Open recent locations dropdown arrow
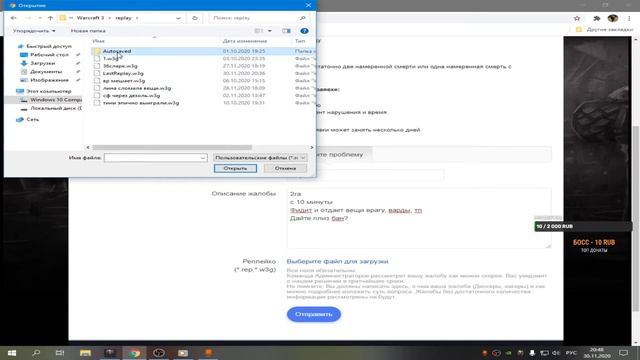 [x=40, y=18]
